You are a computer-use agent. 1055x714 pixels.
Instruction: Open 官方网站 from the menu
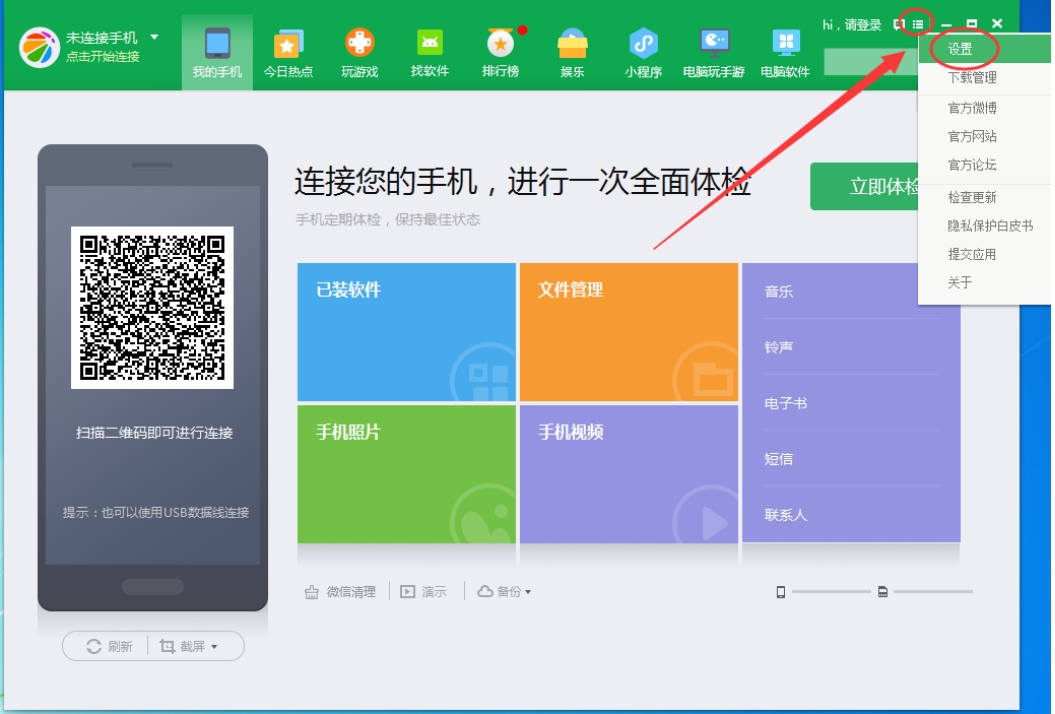pyautogui.click(x=984, y=137)
